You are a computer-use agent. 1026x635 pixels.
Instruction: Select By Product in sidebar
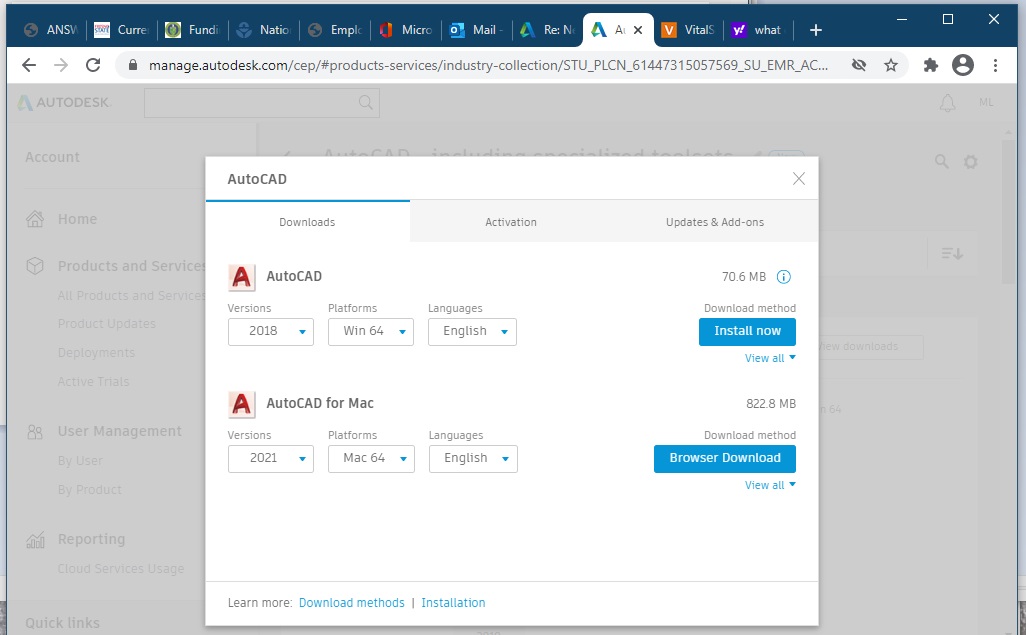(x=90, y=489)
